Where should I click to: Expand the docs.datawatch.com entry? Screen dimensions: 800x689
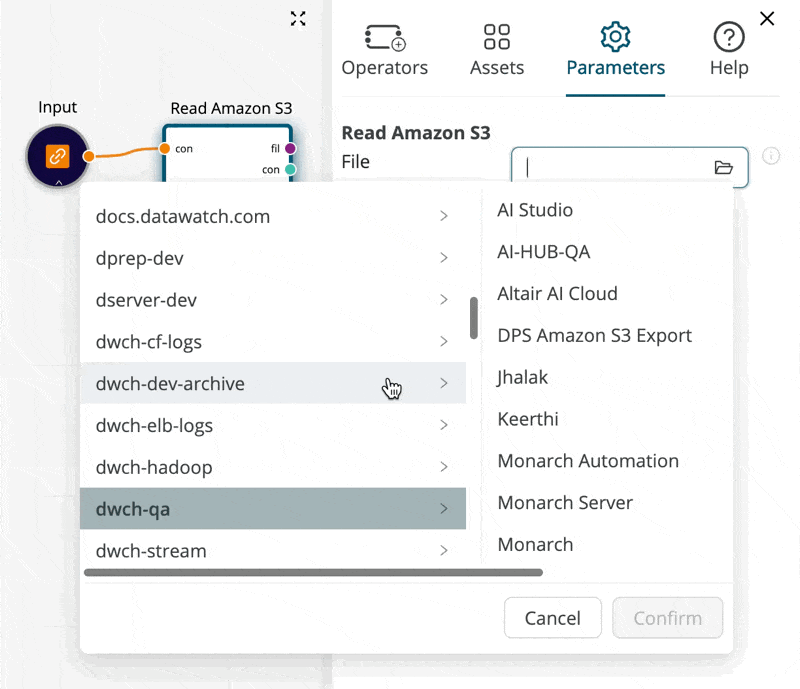(182, 216)
